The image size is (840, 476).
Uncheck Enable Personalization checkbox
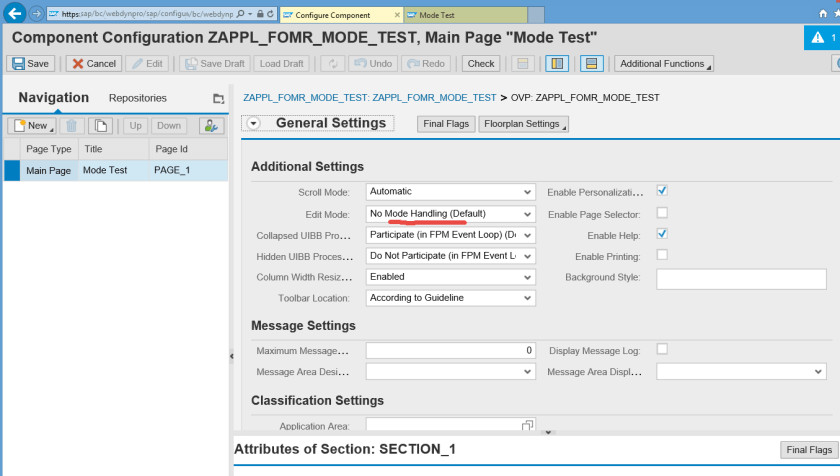pyautogui.click(x=662, y=190)
